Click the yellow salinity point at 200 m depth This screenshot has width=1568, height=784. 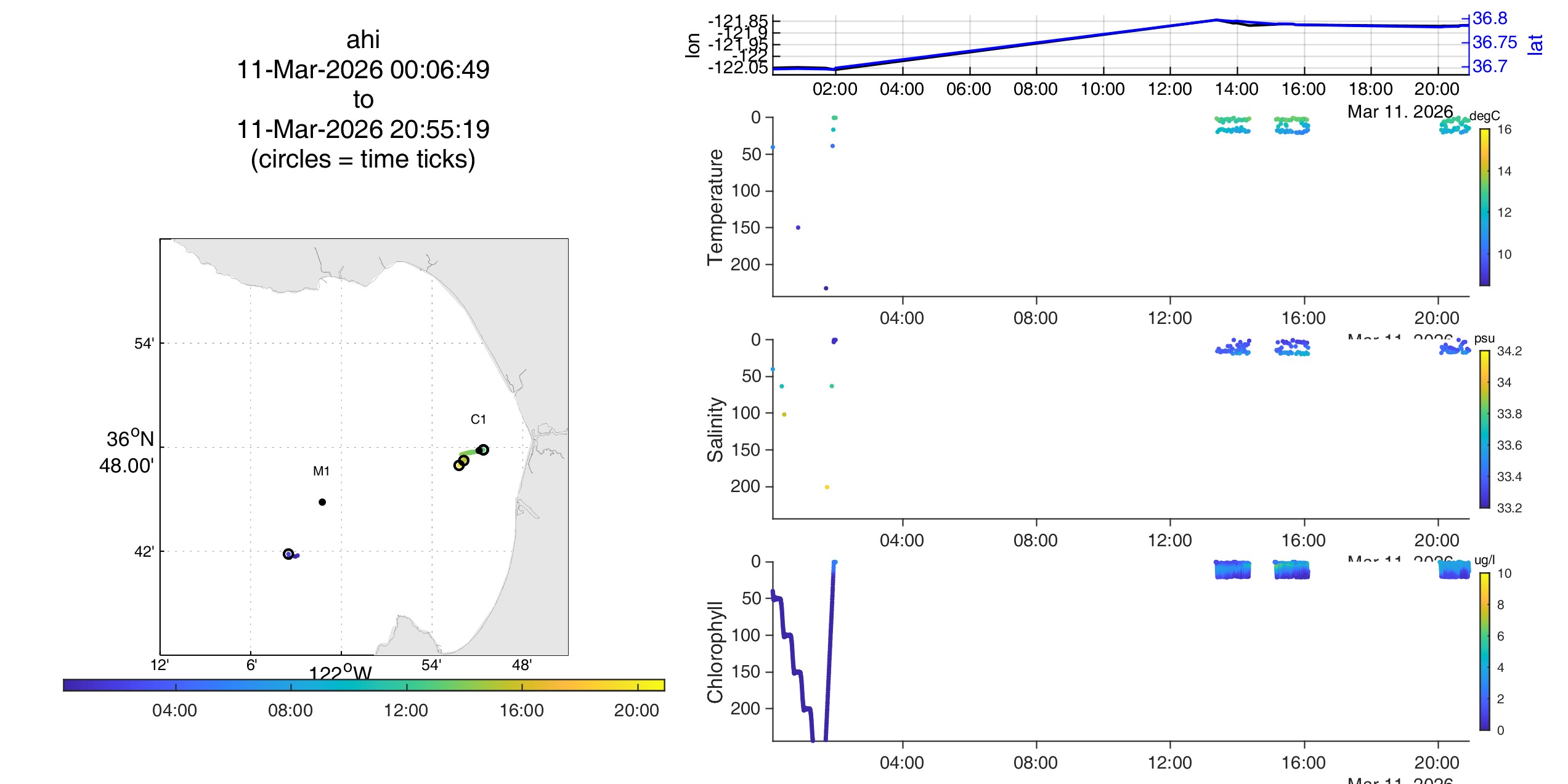click(827, 487)
